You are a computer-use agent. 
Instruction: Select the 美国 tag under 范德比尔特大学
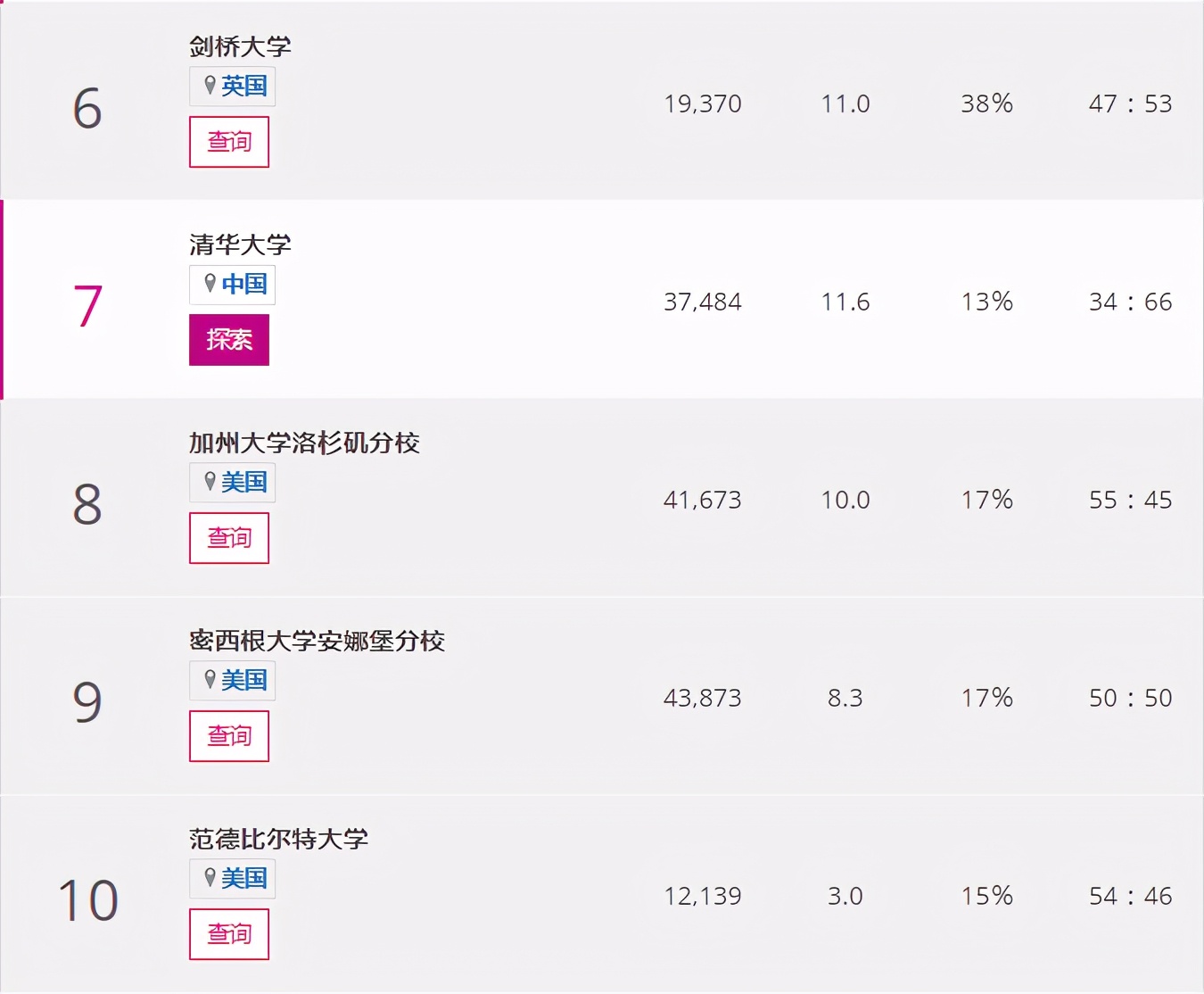[x=243, y=879]
